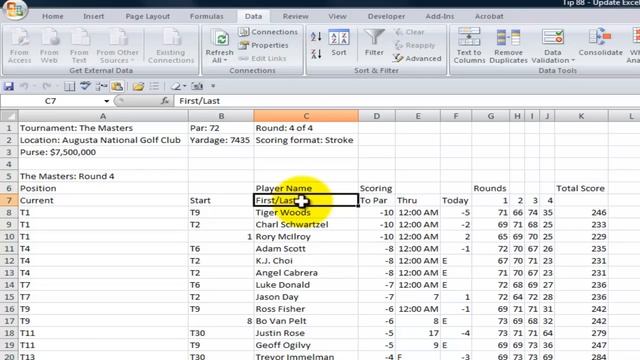
Task: Switch to the View tab
Action: point(337,16)
